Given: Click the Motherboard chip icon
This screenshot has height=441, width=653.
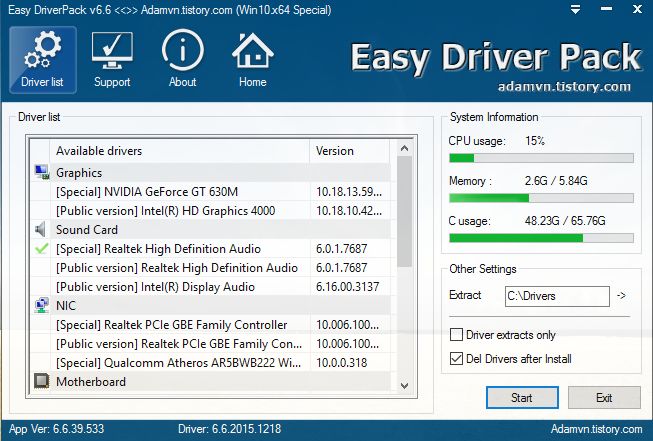Looking at the screenshot, I should tap(41, 381).
